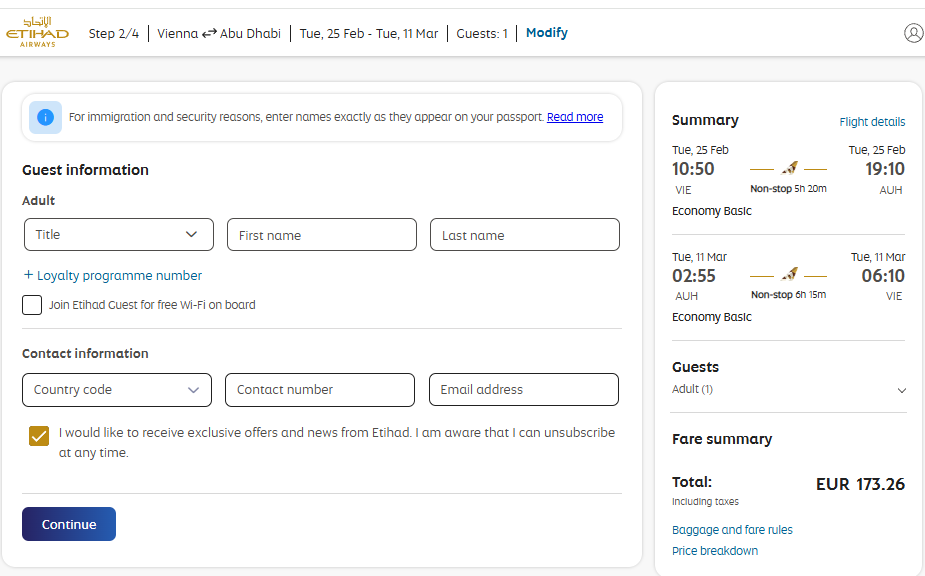Open the user profile icon
The image size is (925, 576).
click(x=913, y=33)
